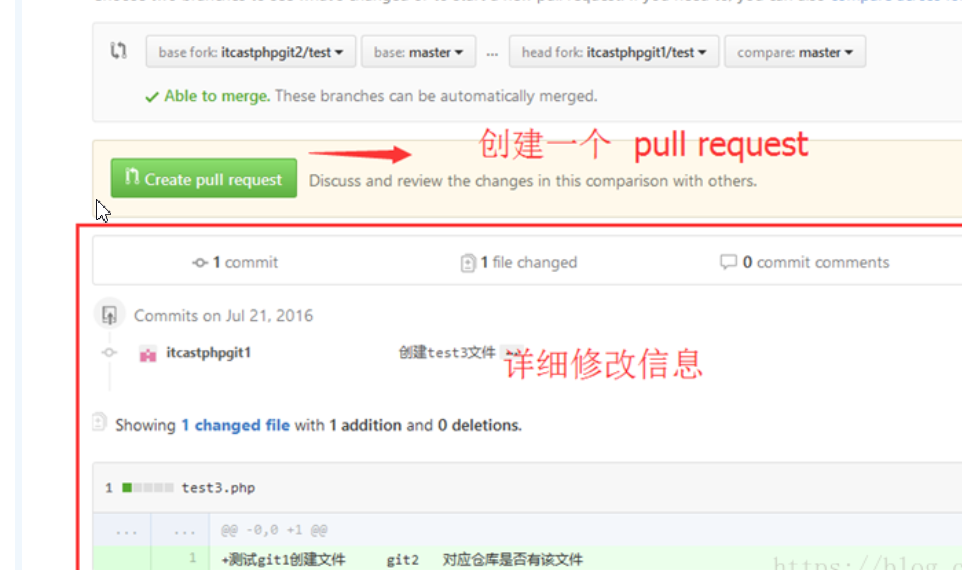This screenshot has width=962, height=570.
Task: Click the ellipsis between base and head
Action: (492, 54)
